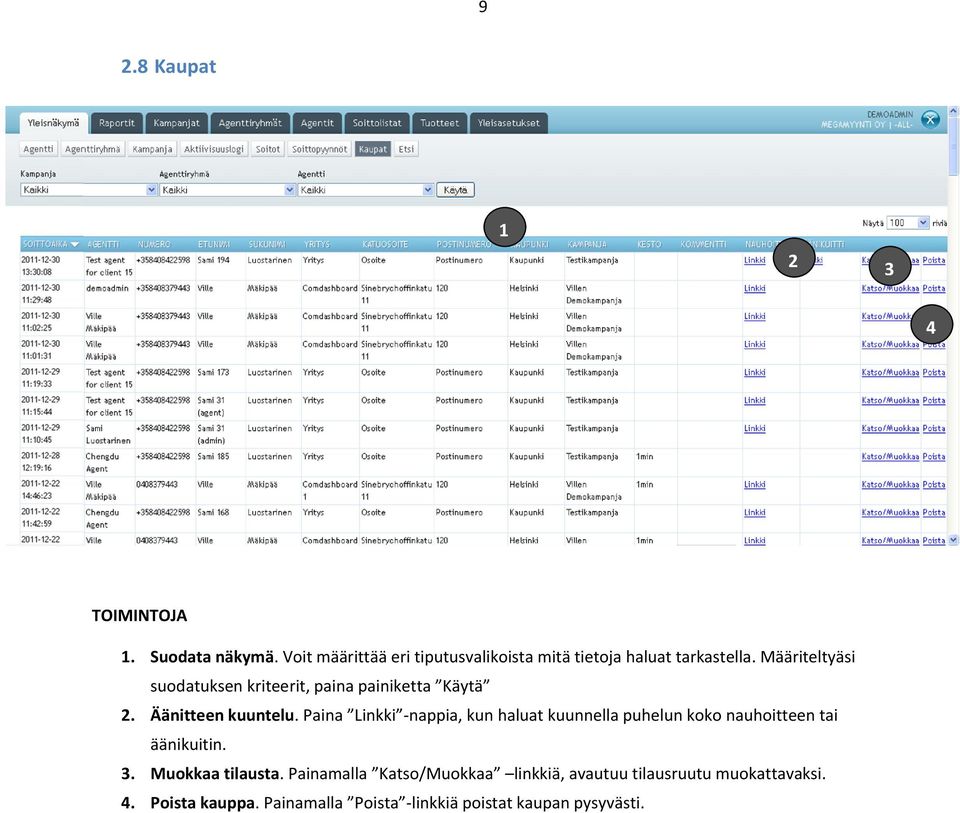Sort by the Agentti column header

[103, 244]
